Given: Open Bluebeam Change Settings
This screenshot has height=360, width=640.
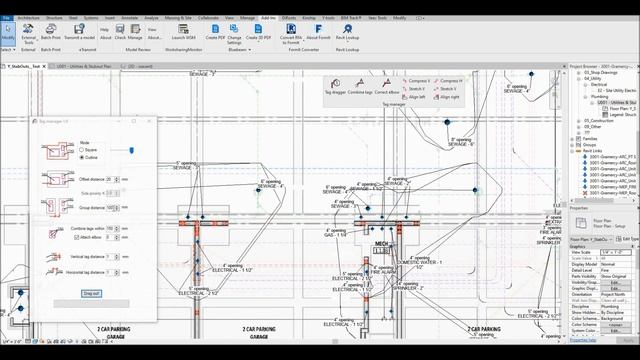Looking at the screenshot, I should pos(234,33).
